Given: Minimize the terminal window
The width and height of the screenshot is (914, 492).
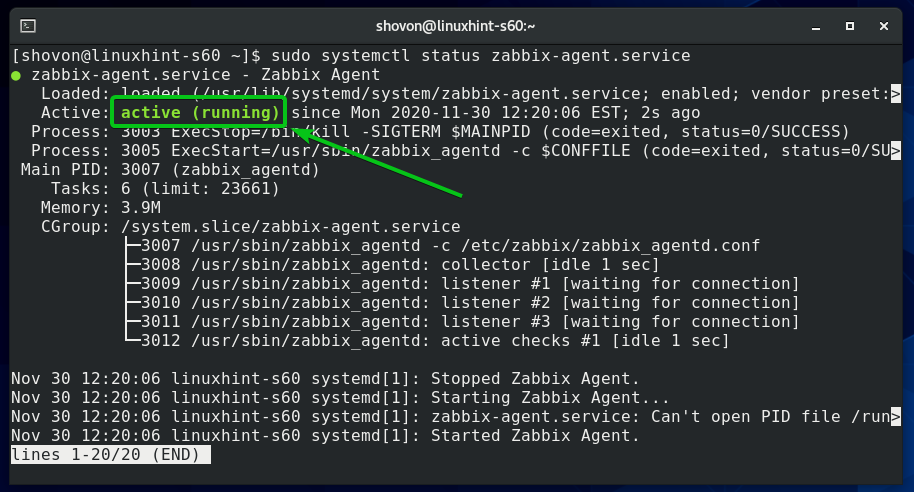Looking at the screenshot, I should 812,23.
